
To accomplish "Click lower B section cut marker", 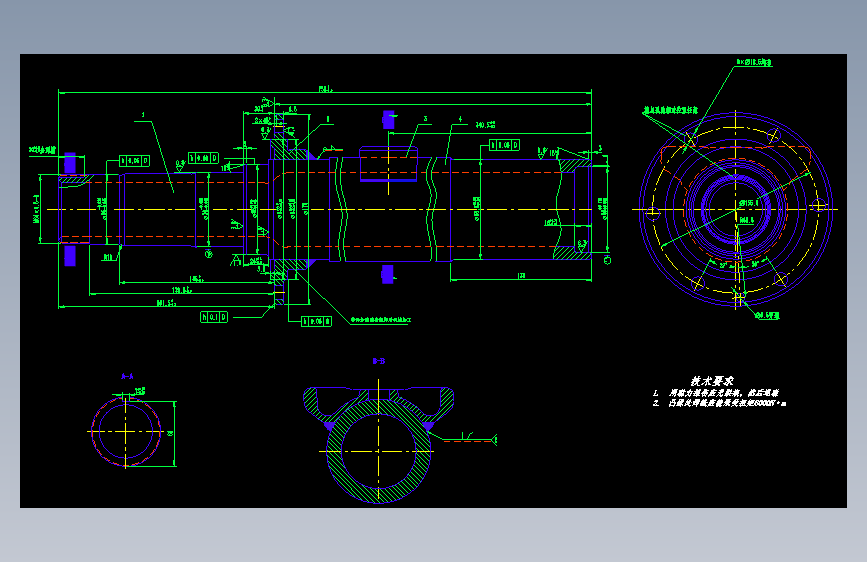I will (388, 274).
